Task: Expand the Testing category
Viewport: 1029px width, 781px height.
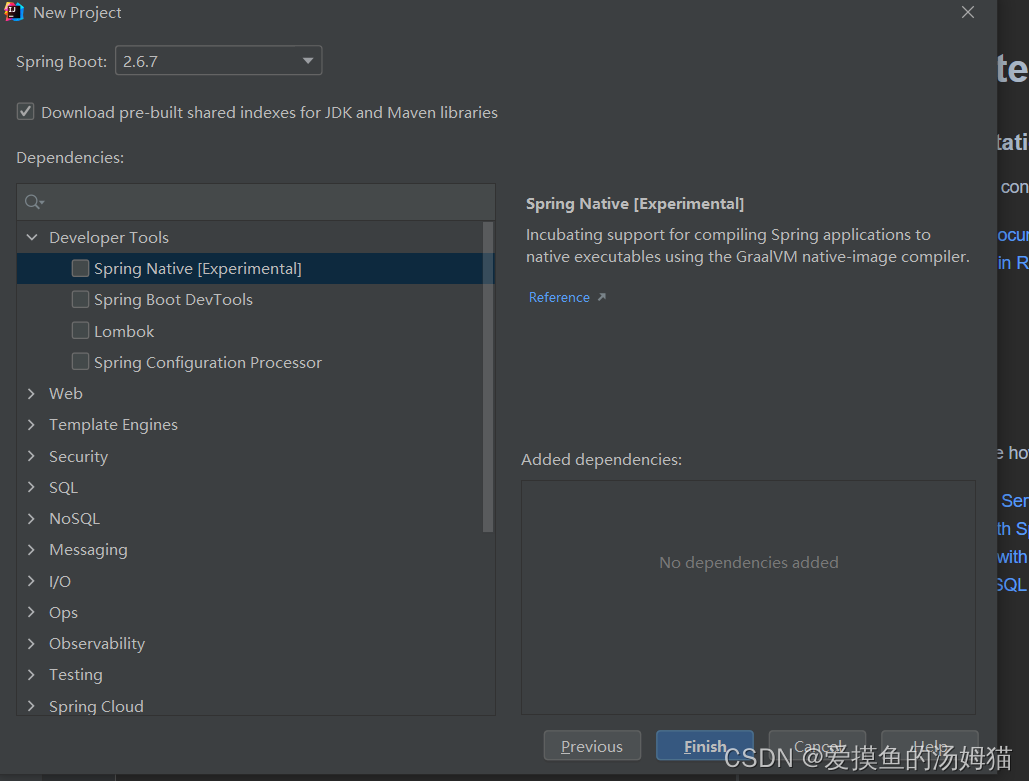Action: (32, 675)
